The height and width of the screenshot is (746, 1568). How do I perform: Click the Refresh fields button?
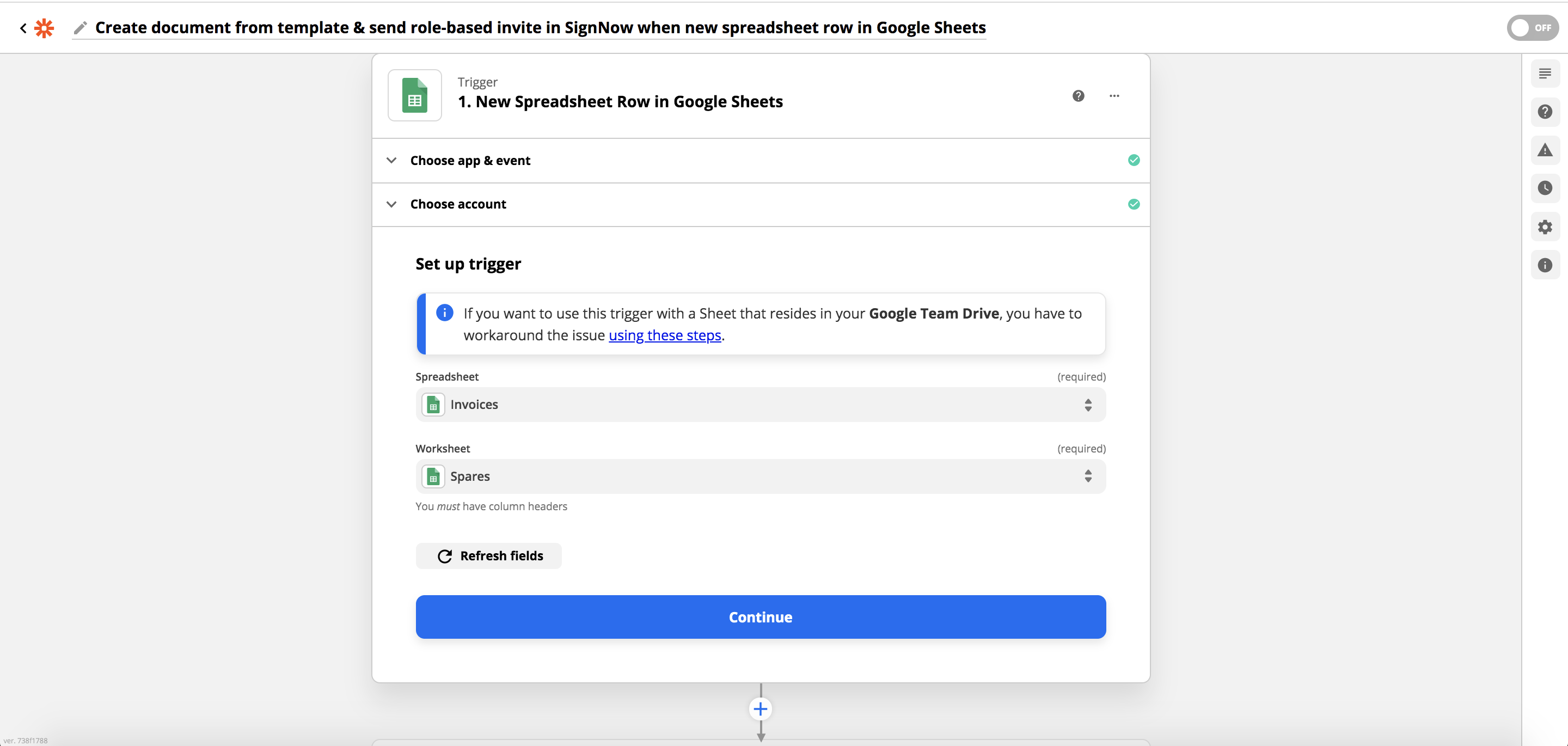click(489, 556)
